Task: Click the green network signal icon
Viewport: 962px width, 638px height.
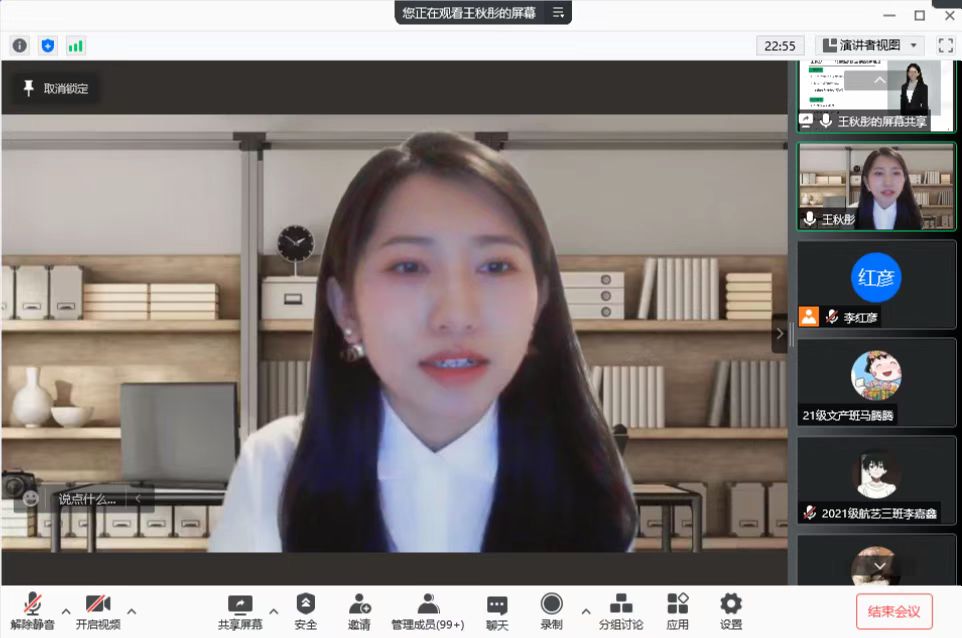Action: click(x=76, y=46)
